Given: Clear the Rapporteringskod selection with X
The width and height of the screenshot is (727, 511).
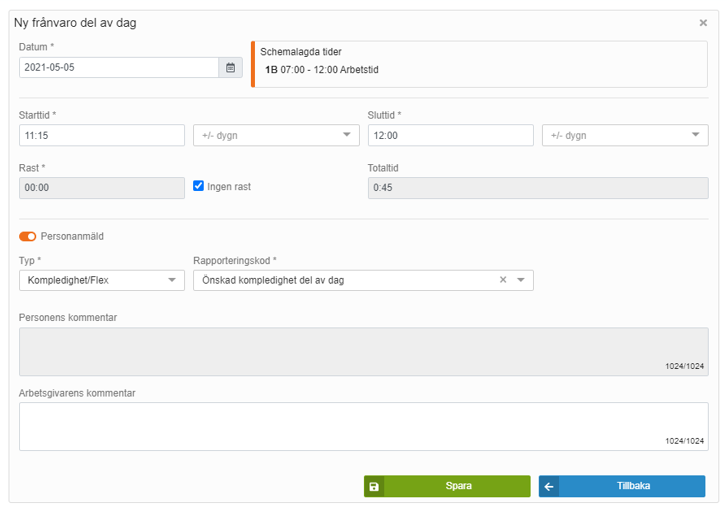Looking at the screenshot, I should (x=503, y=280).
